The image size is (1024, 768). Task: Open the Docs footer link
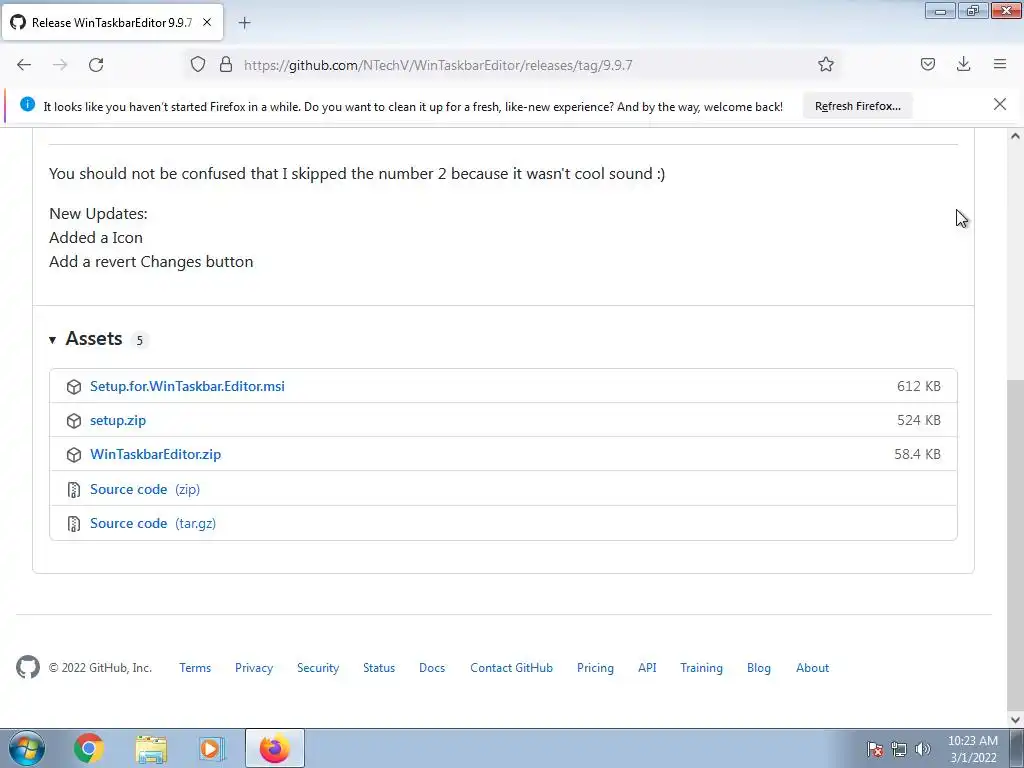point(432,667)
